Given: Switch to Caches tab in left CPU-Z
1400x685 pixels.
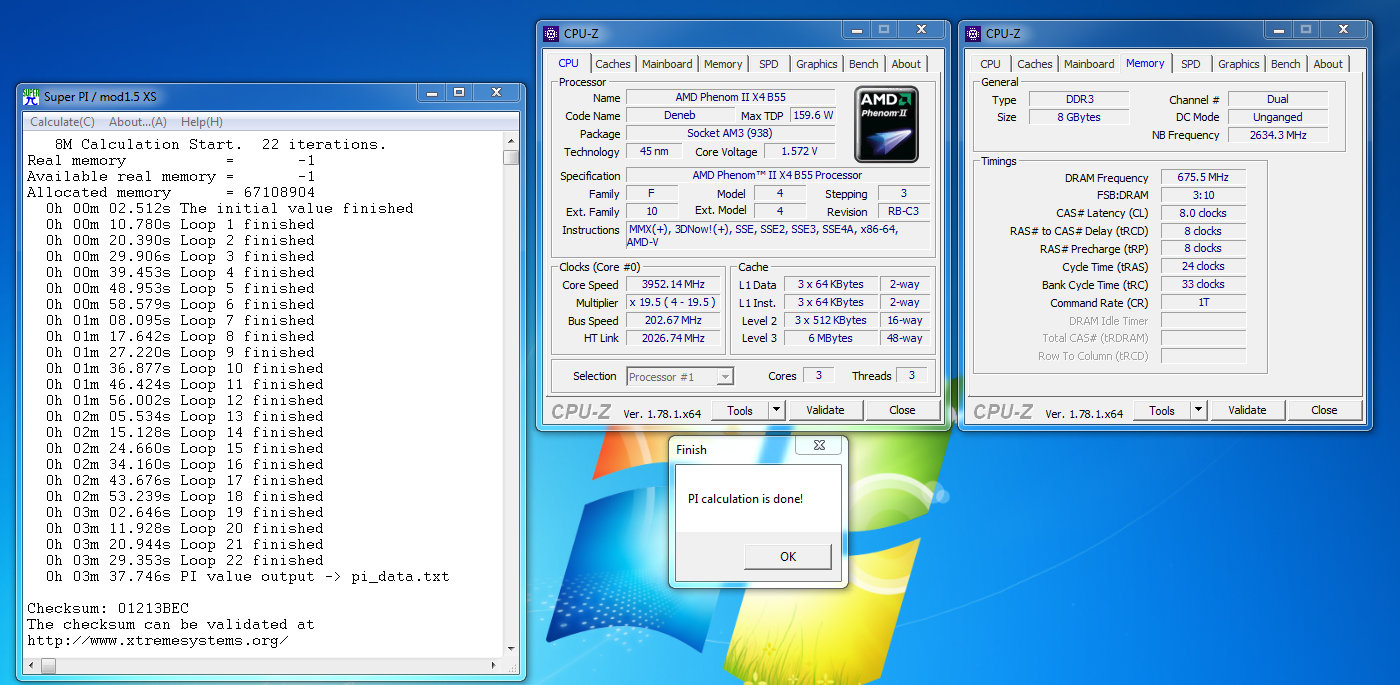Looking at the screenshot, I should coord(613,64).
